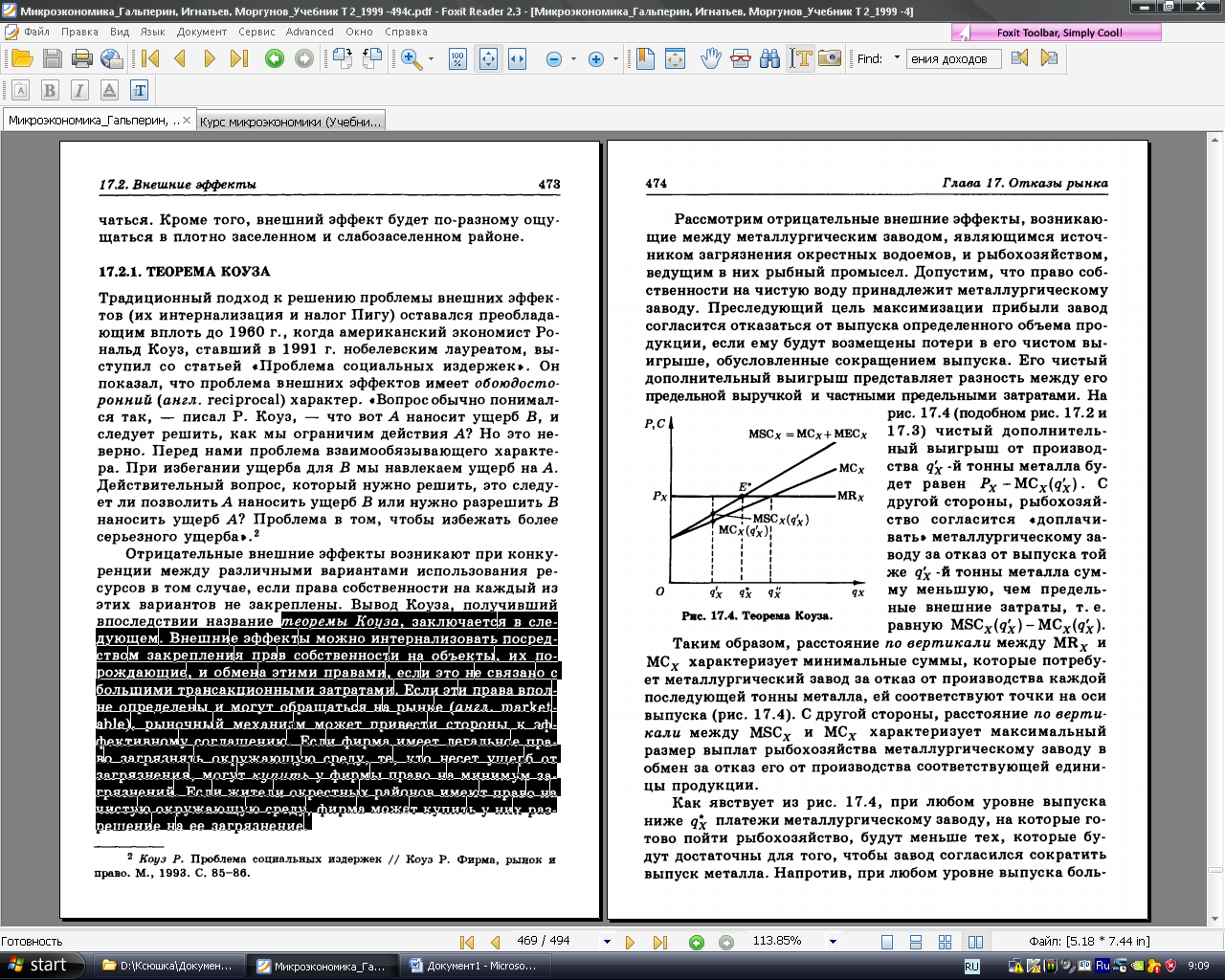Open the Файл menu
This screenshot has width=1225, height=980.
click(x=36, y=32)
